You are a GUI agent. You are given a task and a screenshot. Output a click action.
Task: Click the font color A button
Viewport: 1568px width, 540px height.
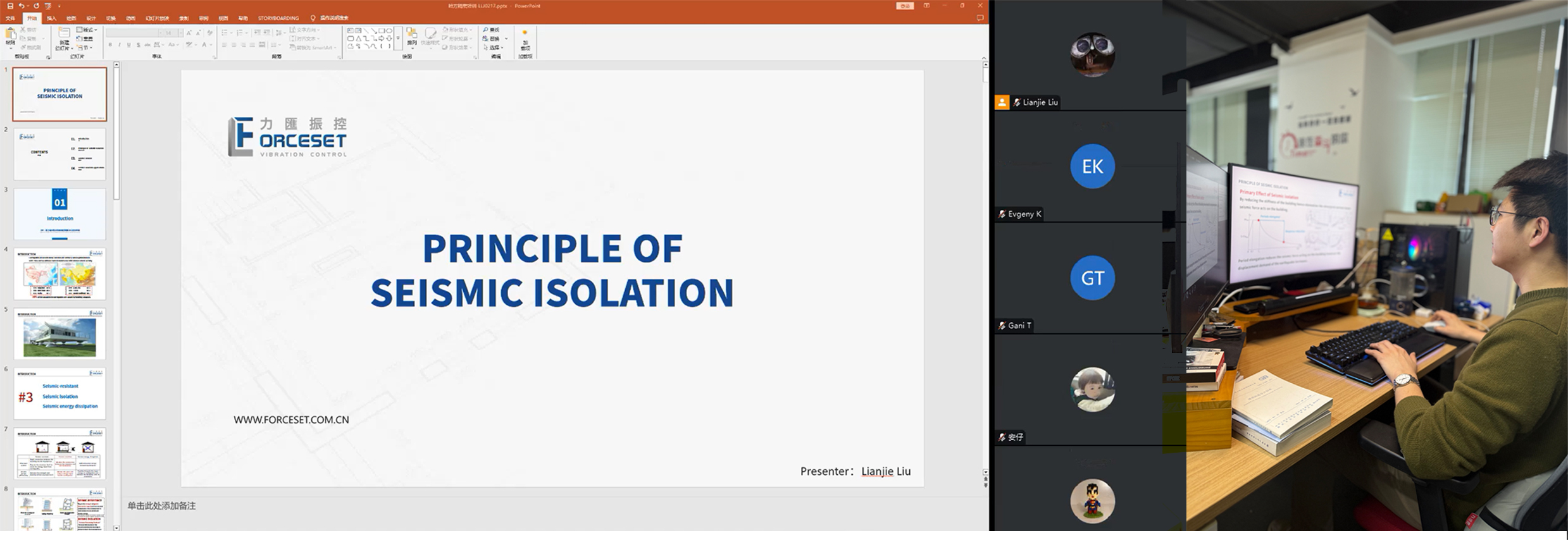[x=204, y=45]
